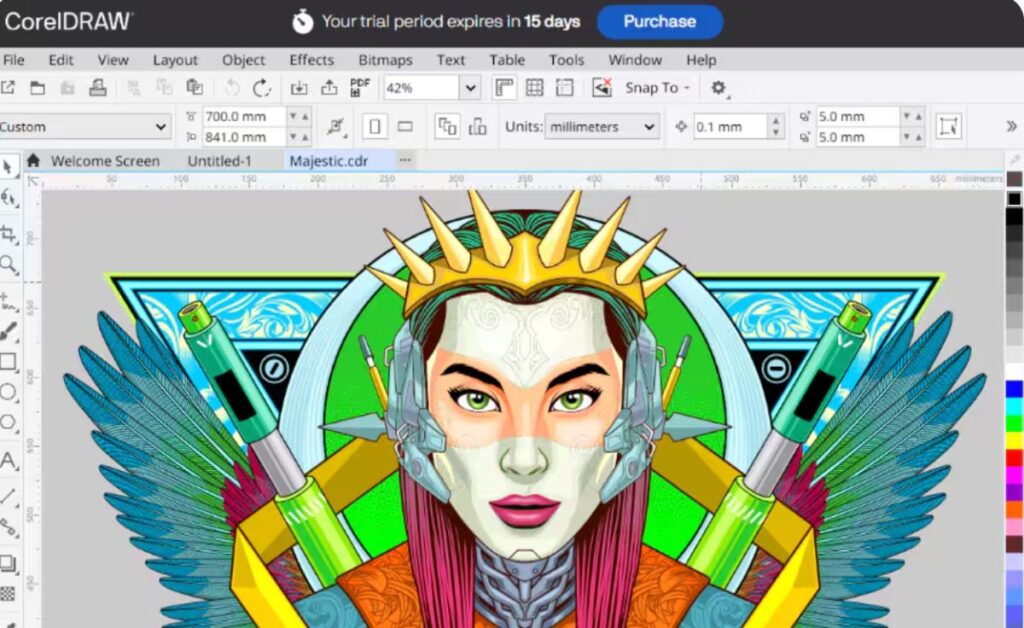The image size is (1024, 628).
Task: Expand the property bar overflow chevron
Action: 1012,126
